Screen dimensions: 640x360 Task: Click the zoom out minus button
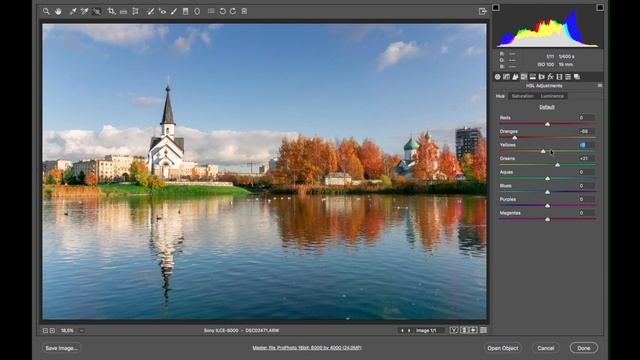pyautogui.click(x=45, y=331)
